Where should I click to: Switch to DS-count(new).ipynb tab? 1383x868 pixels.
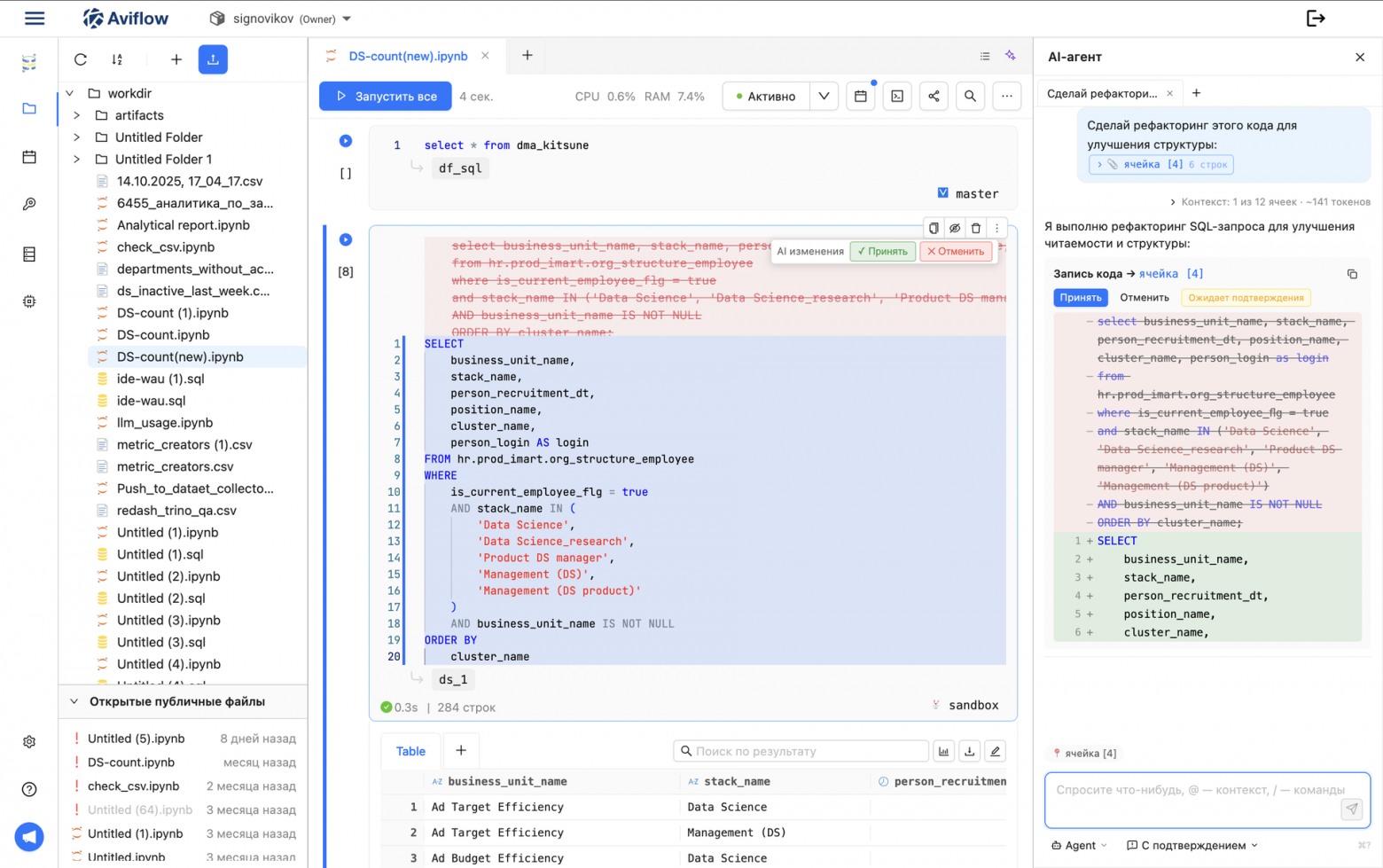pyautogui.click(x=408, y=56)
